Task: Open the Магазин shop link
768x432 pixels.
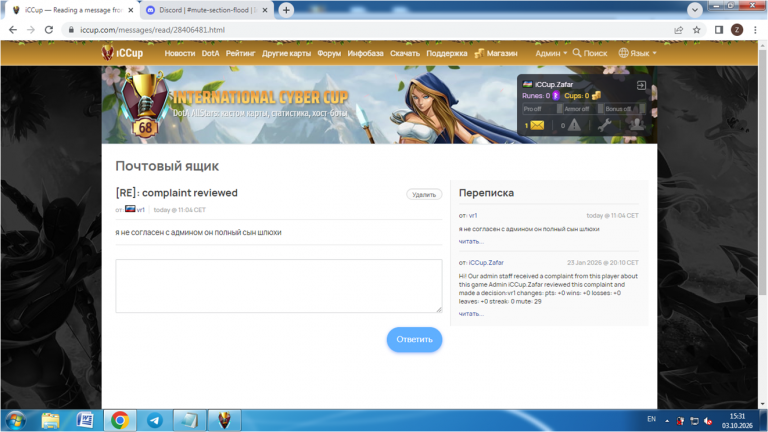Action: 496,53
